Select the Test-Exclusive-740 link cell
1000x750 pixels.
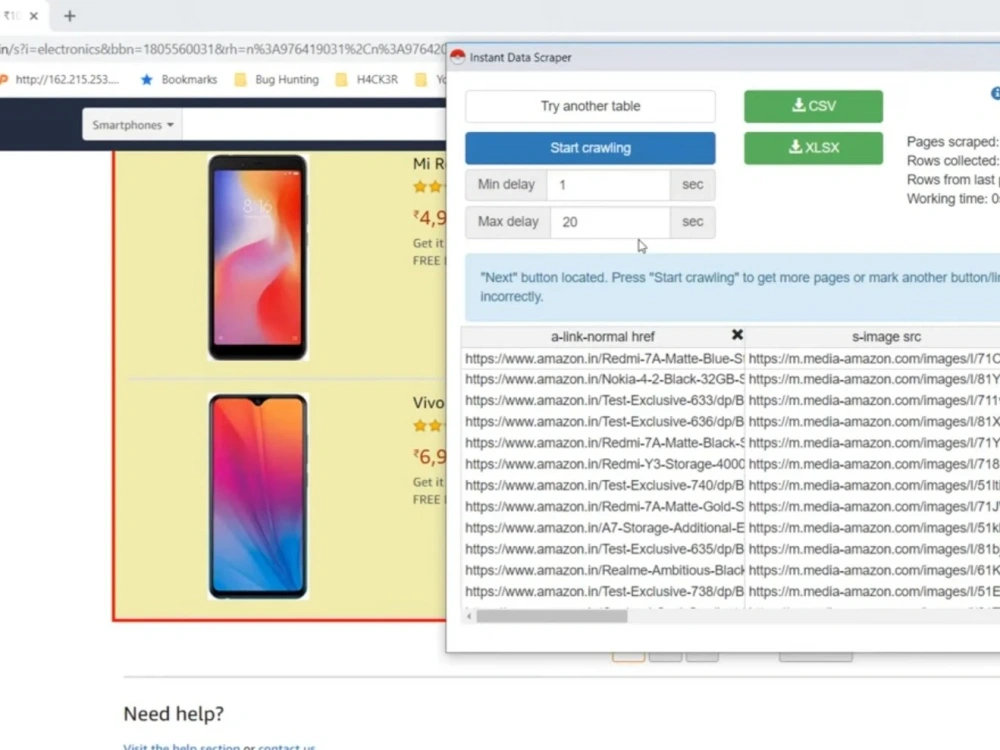click(603, 485)
